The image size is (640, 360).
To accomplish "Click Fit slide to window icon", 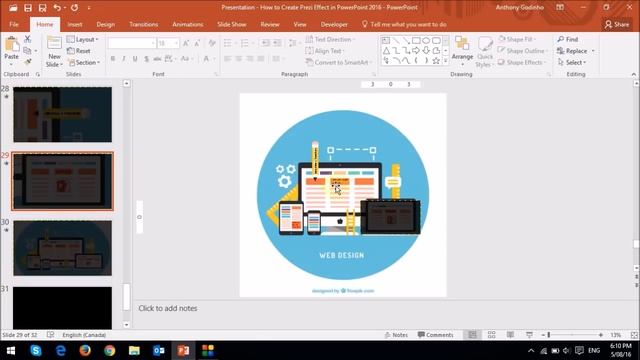I will 634,335.
